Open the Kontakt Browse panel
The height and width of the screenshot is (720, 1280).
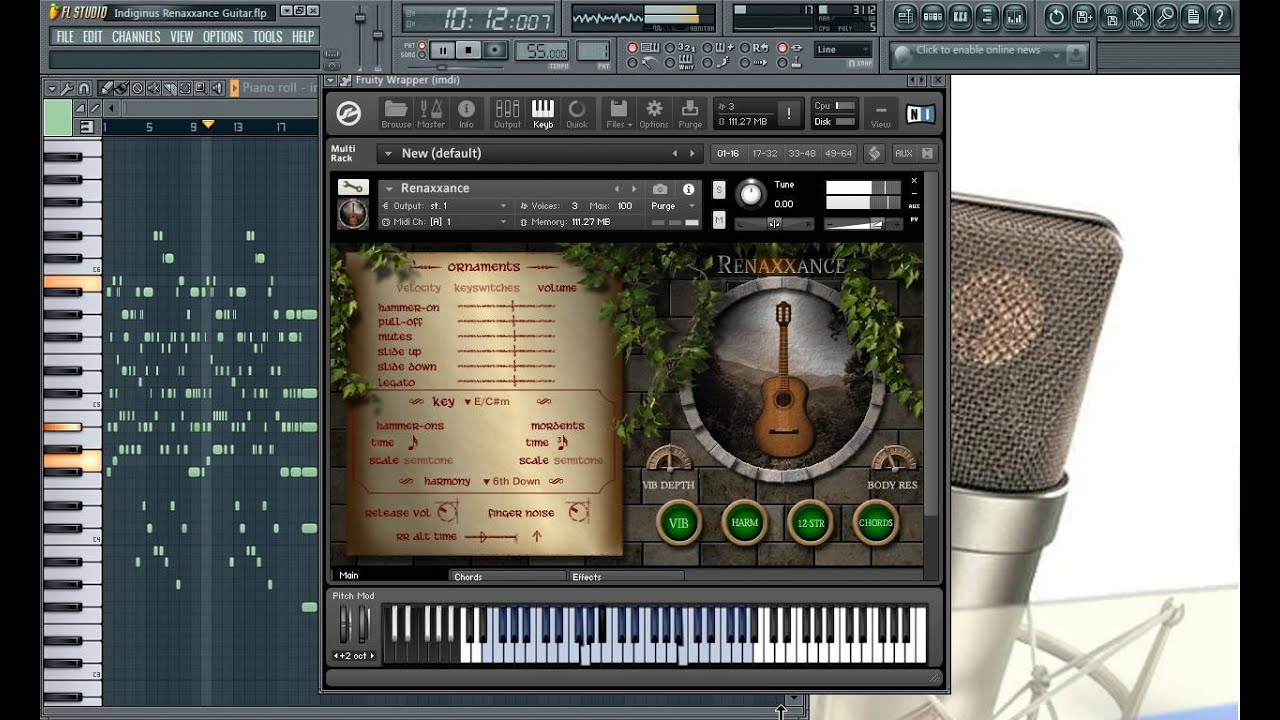[x=396, y=114]
